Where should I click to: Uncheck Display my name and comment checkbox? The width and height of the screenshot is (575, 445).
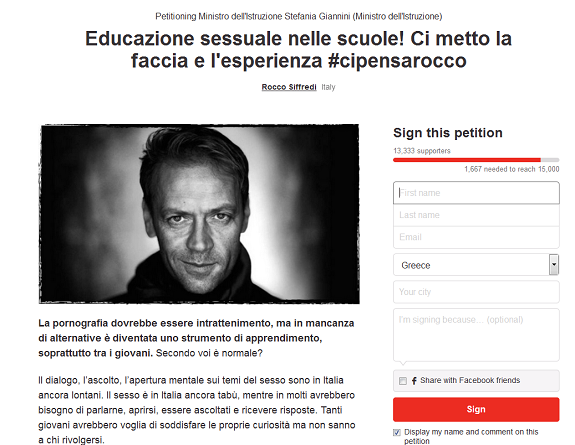pyautogui.click(x=397, y=433)
